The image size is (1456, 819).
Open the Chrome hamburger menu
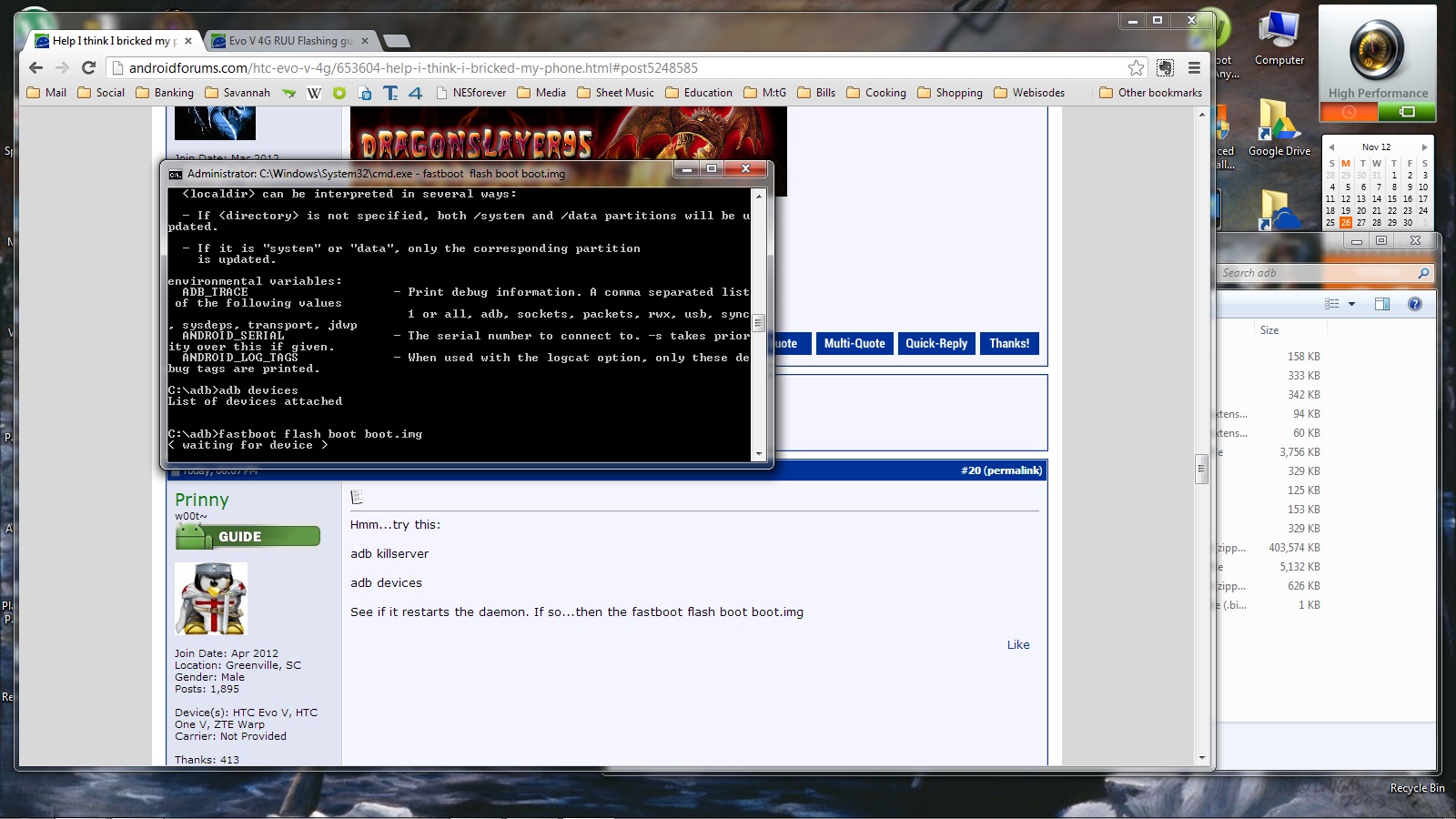[1194, 68]
